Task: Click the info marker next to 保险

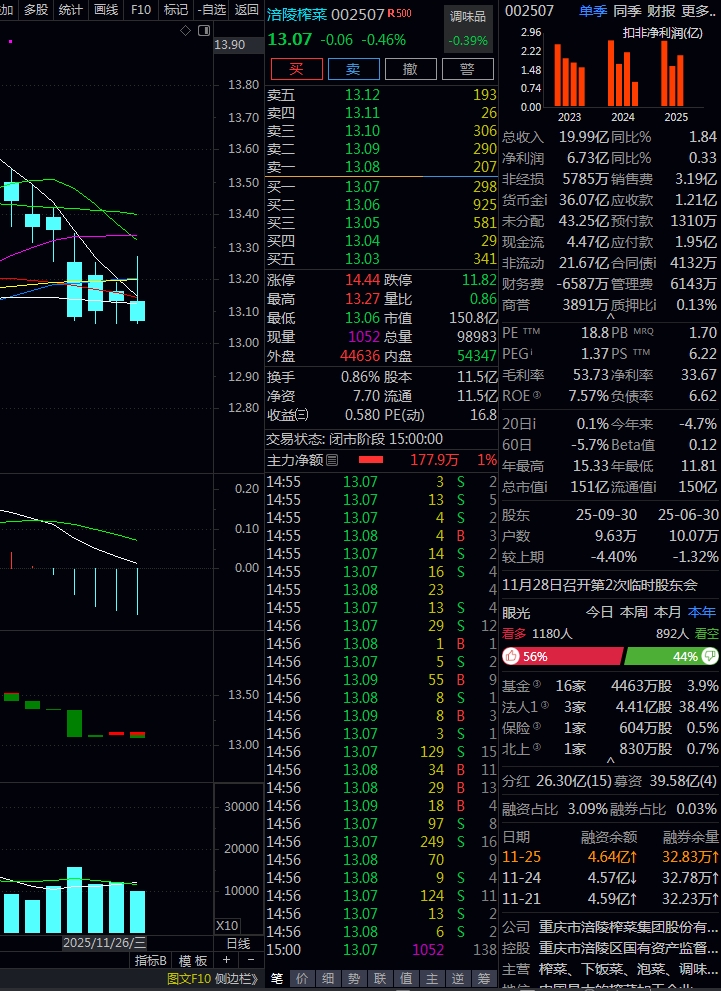Action: coord(537,726)
